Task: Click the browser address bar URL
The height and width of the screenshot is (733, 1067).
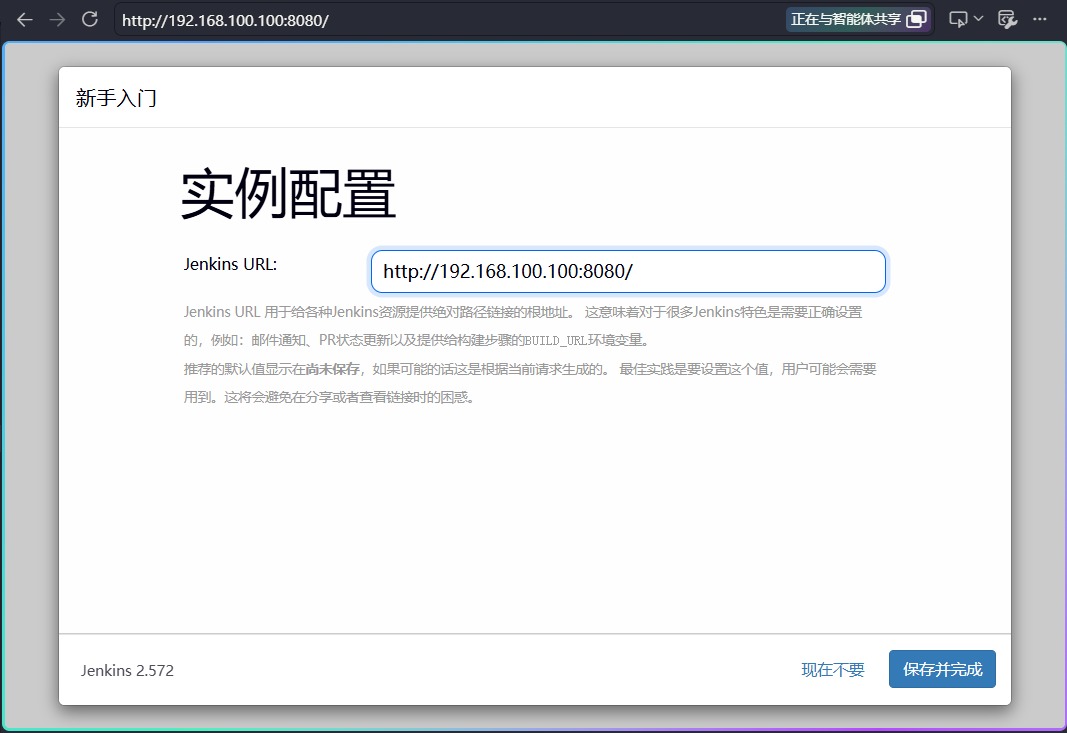Action: point(225,20)
